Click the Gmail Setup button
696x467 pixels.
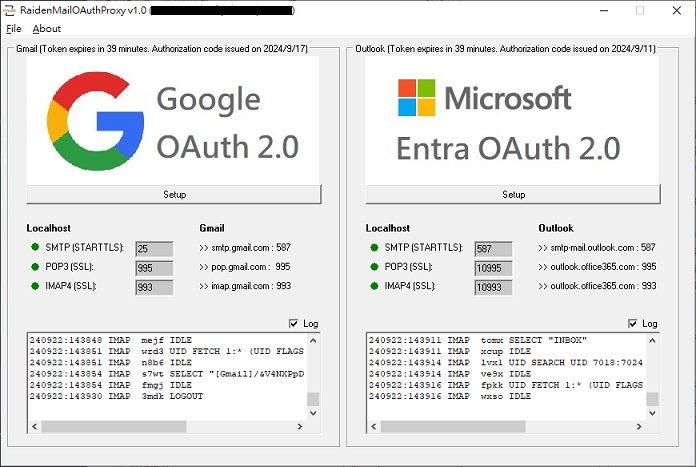[174, 194]
